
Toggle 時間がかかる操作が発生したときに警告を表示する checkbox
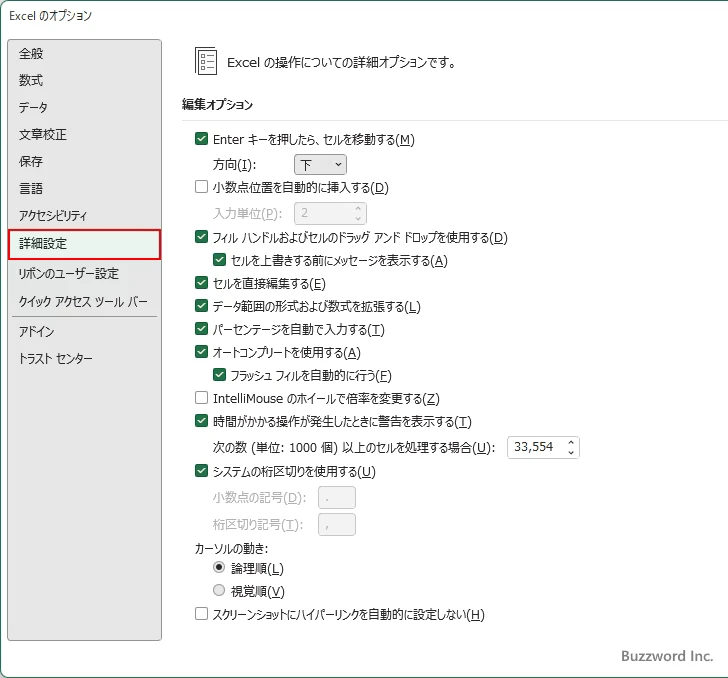201,421
